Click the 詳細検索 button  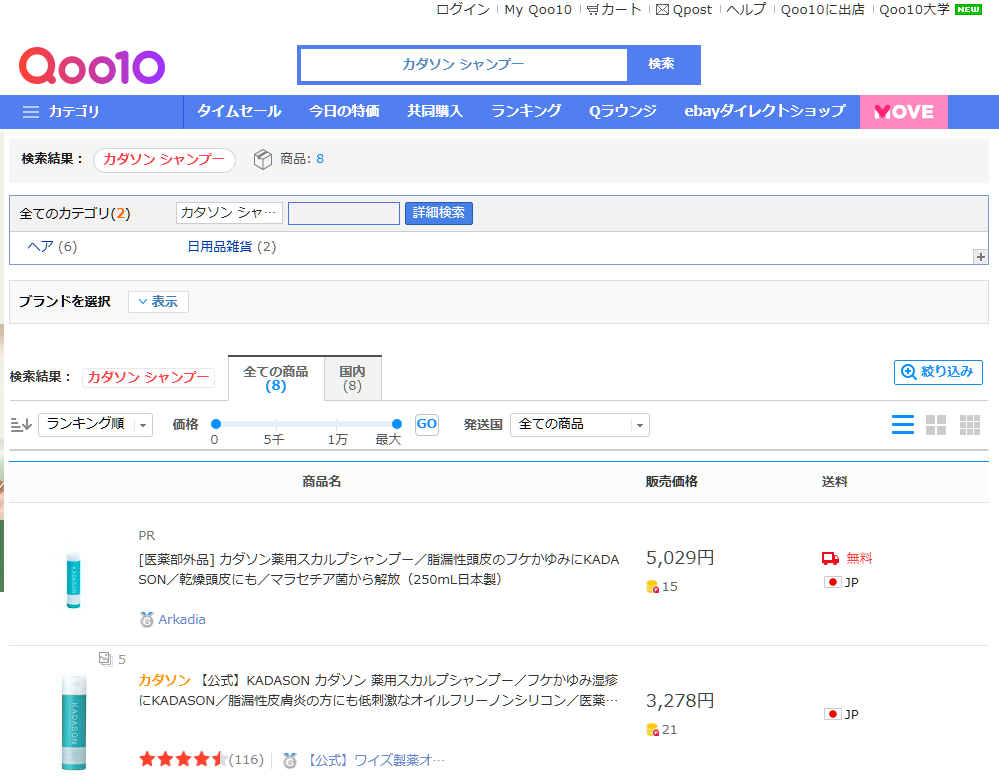click(x=439, y=213)
